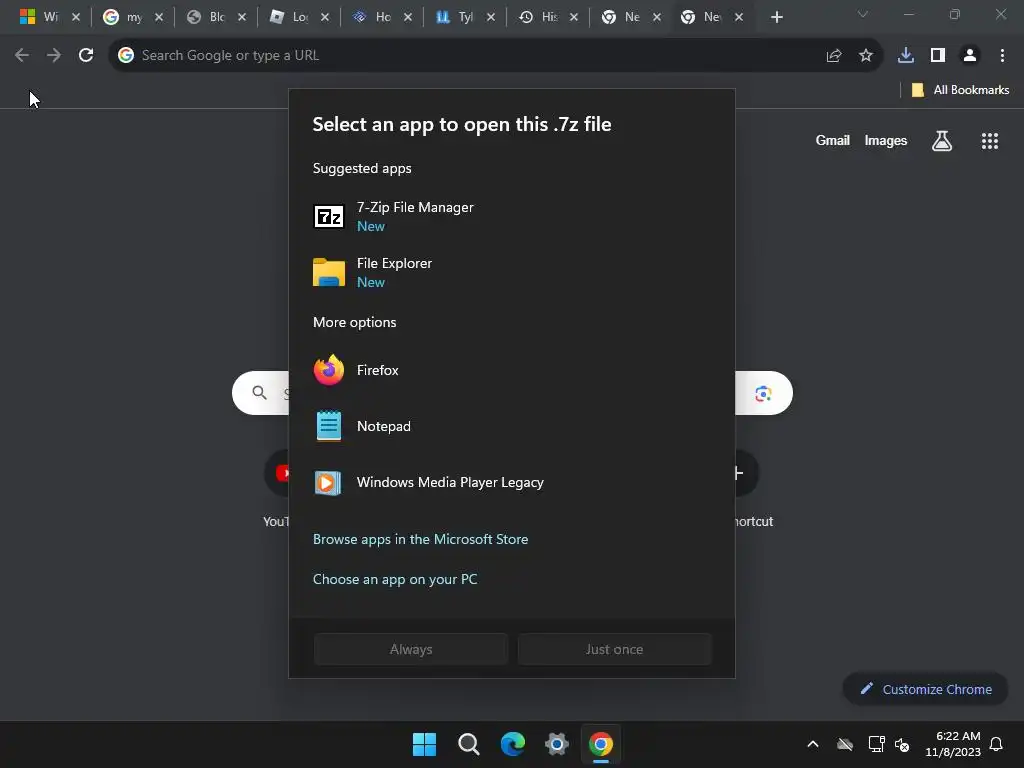Switch to the 'Log' tab
The width and height of the screenshot is (1024, 768).
(x=290, y=17)
